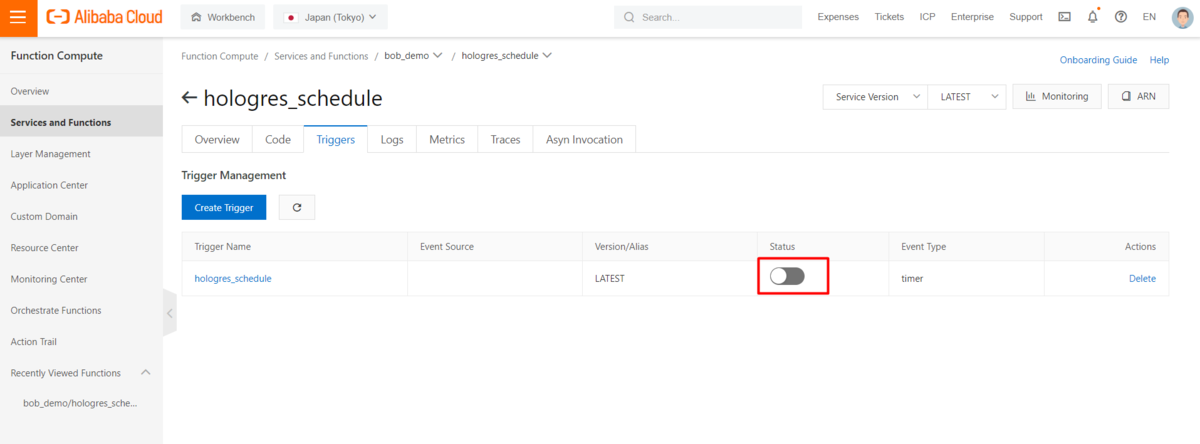Refresh the trigger list
This screenshot has width=1200, height=444.
coord(297,207)
